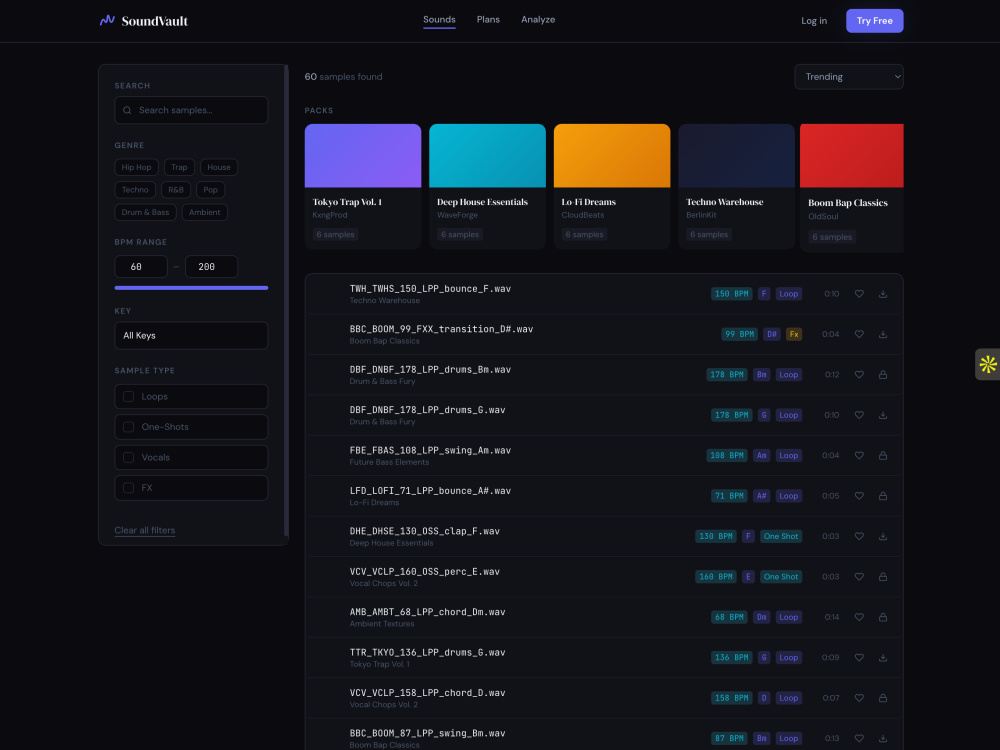The image size is (1000, 750).
Task: Click Log in
Action: click(814, 20)
